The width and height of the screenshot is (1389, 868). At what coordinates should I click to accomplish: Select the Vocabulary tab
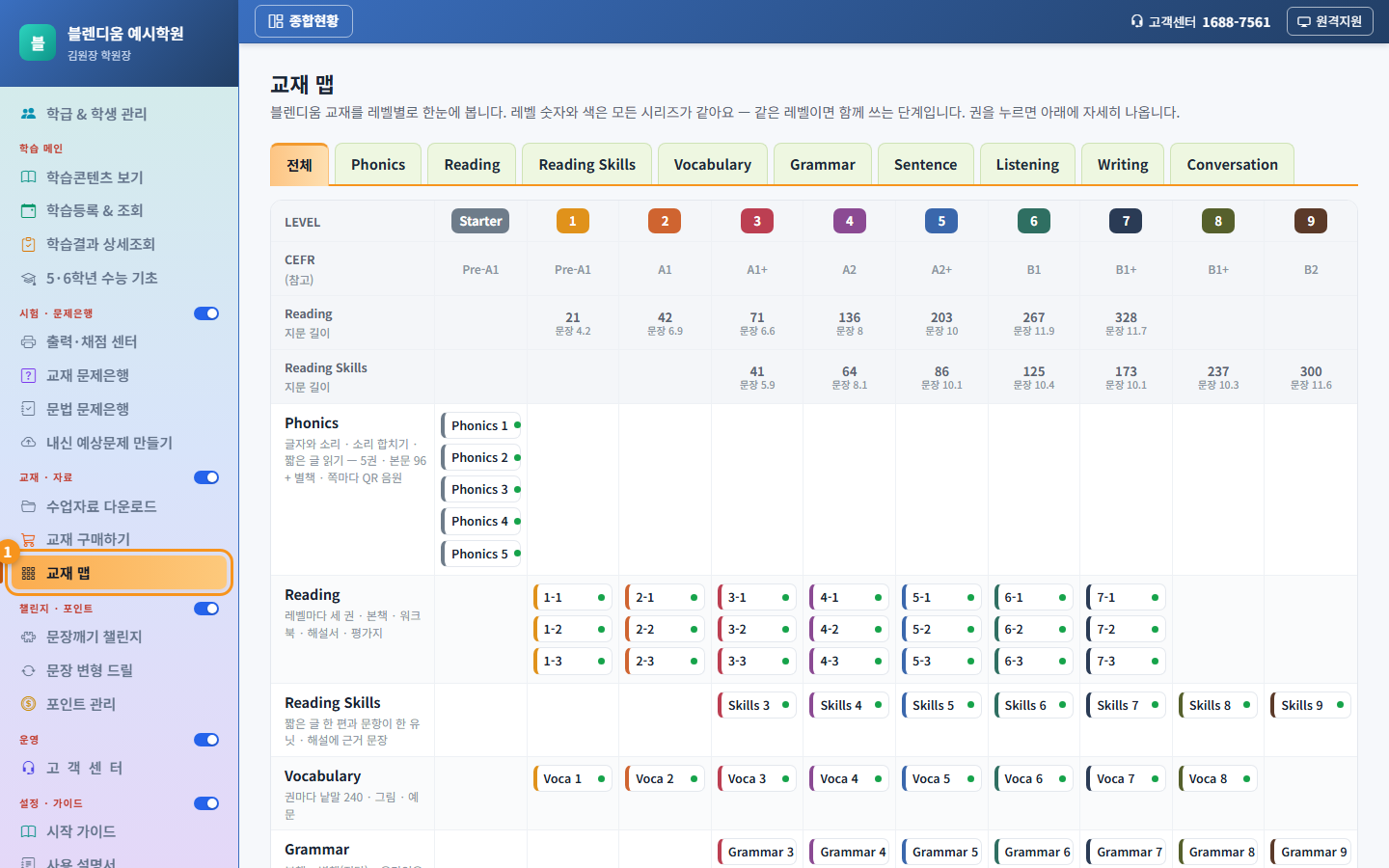[712, 164]
